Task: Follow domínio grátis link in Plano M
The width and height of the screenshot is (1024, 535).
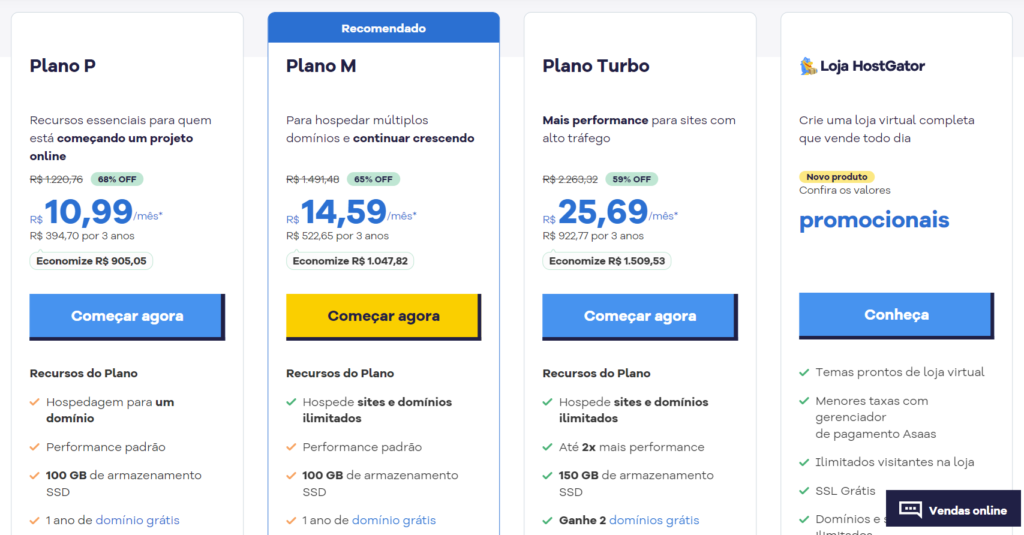Action: tap(394, 521)
